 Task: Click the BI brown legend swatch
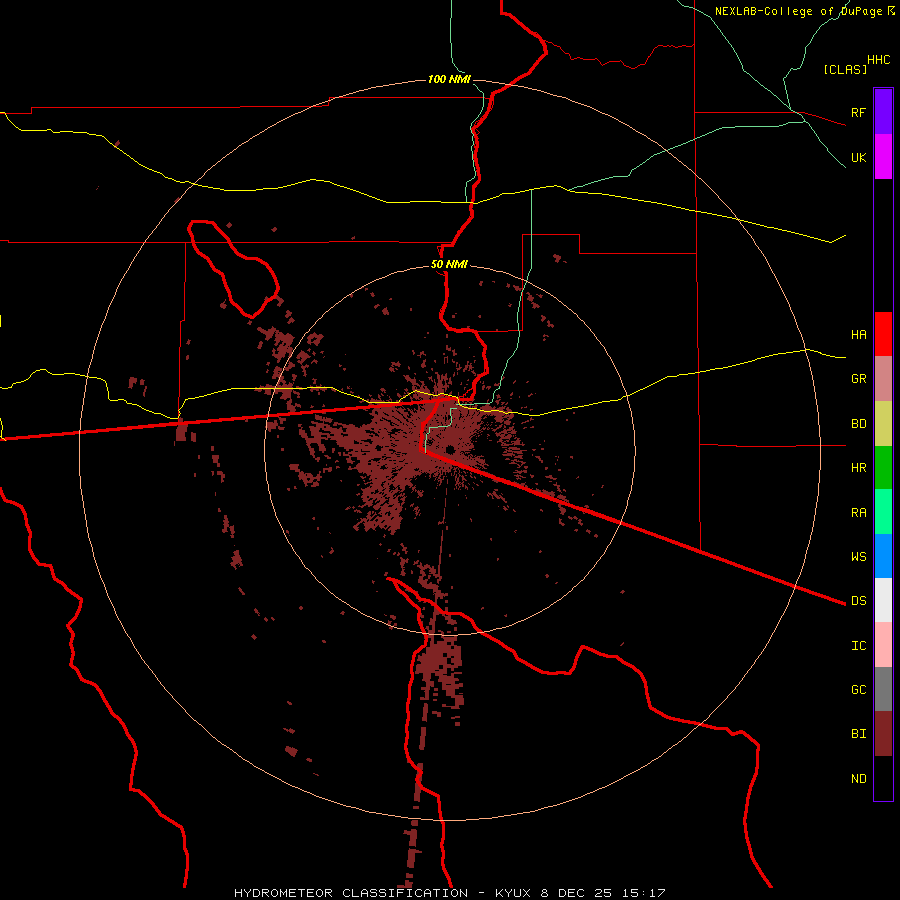[883, 734]
